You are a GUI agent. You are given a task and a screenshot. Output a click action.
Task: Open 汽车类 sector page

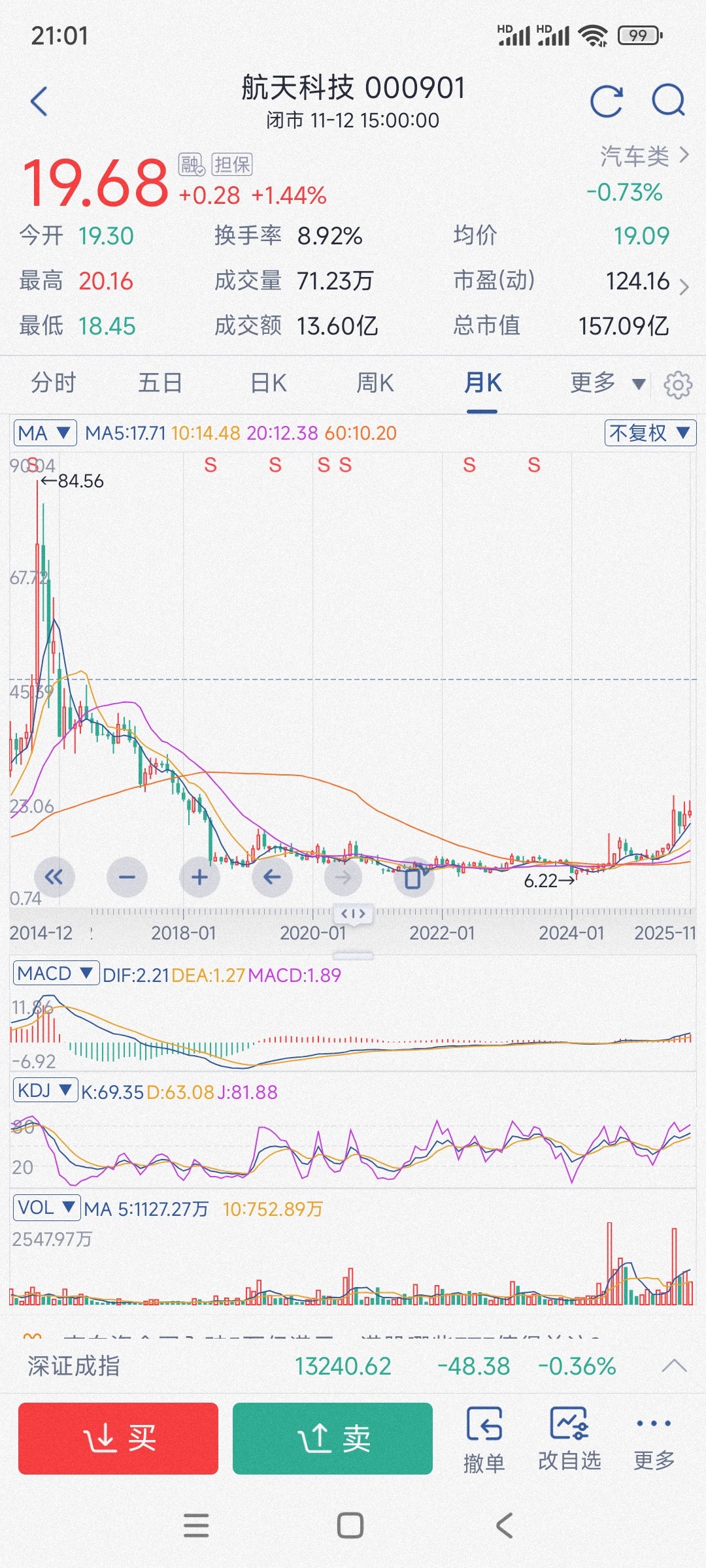pyautogui.click(x=645, y=156)
